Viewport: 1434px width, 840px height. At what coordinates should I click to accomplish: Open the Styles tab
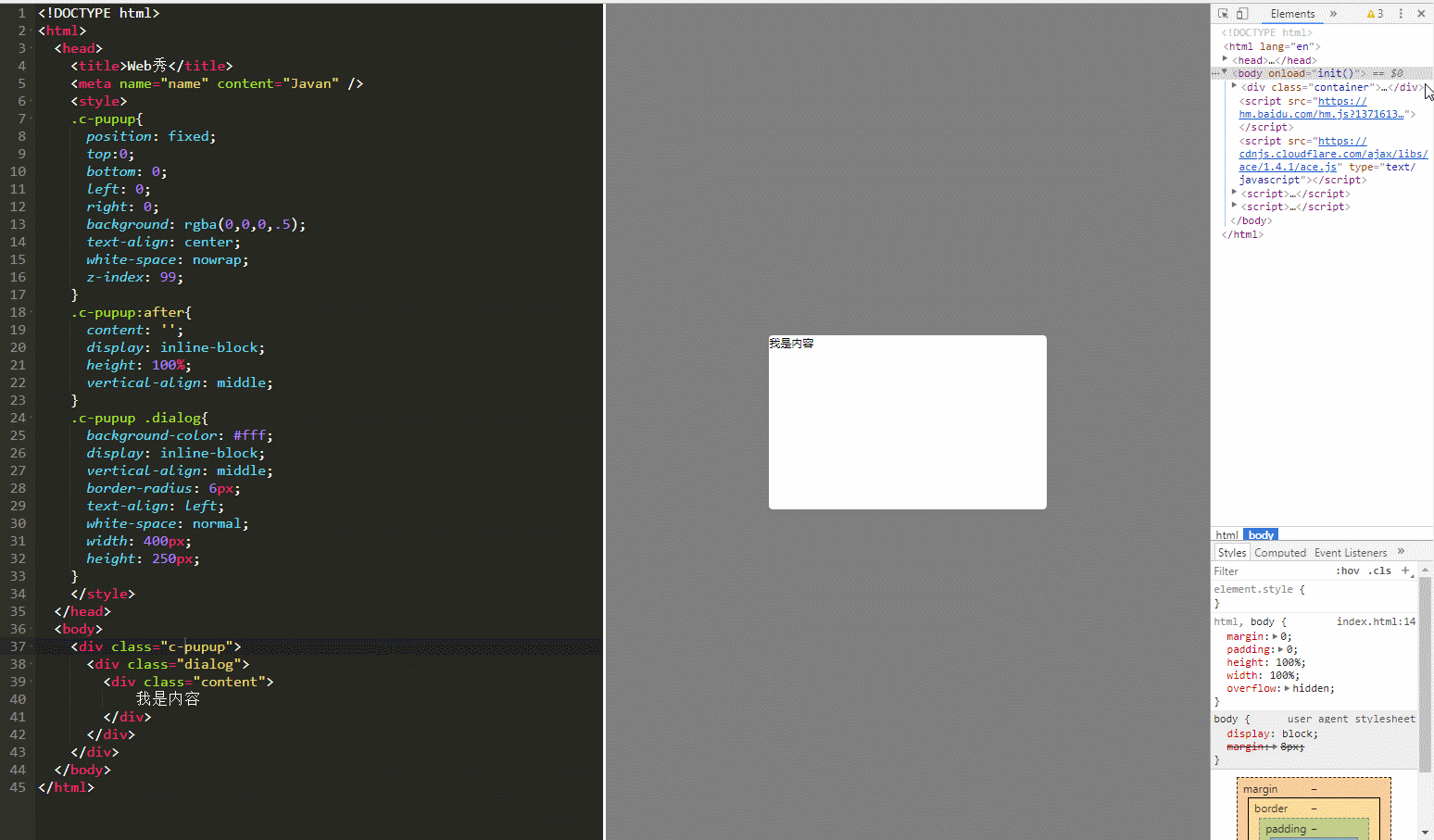[x=1231, y=553]
